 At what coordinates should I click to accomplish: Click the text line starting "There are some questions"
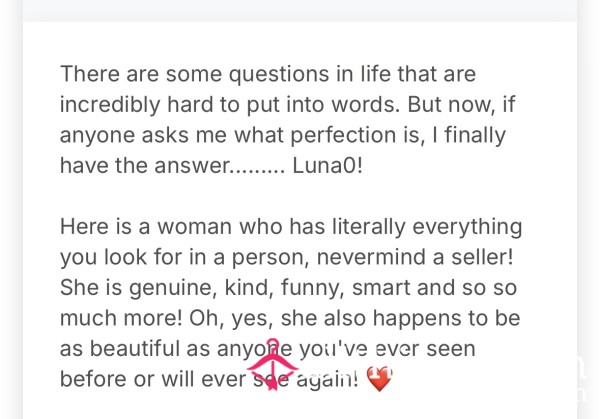(268, 74)
